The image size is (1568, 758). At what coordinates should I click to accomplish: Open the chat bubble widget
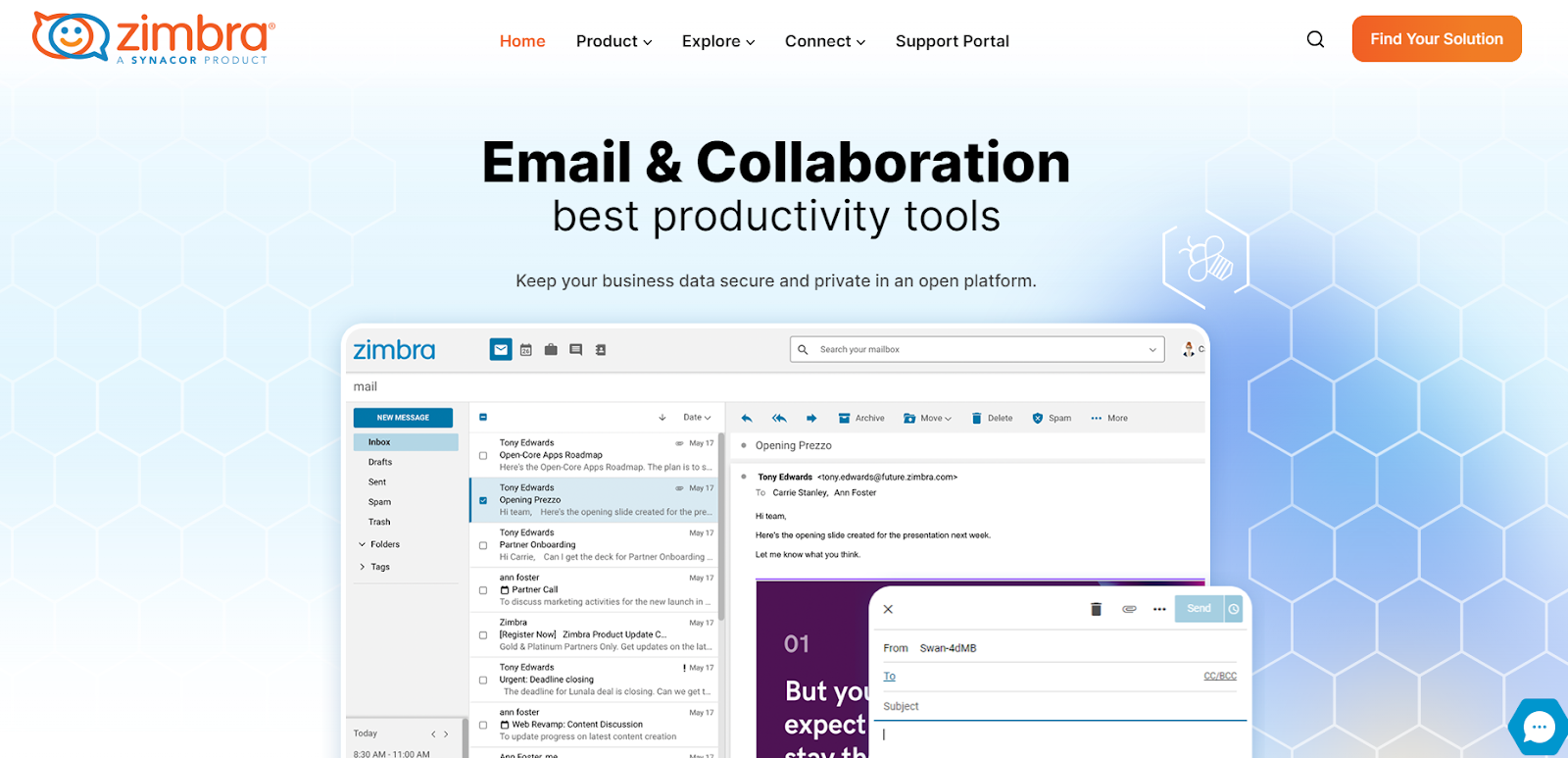point(1539,727)
